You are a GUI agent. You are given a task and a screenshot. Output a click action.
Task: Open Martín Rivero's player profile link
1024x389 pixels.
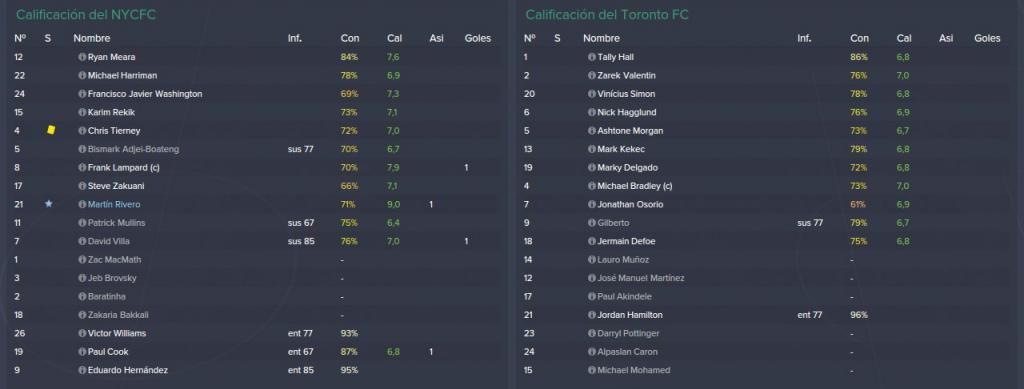pos(114,204)
